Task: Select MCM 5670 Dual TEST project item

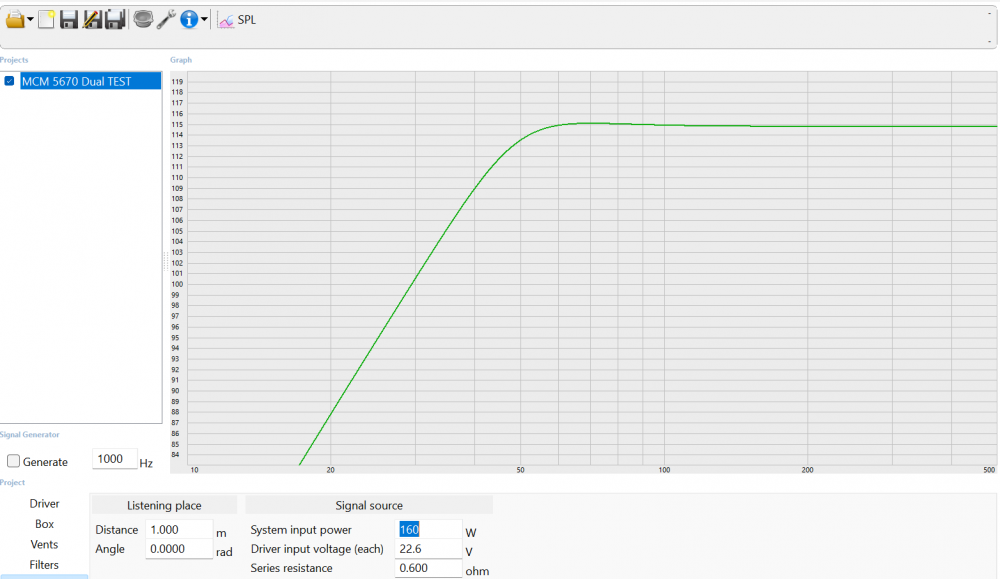Action: [76, 81]
